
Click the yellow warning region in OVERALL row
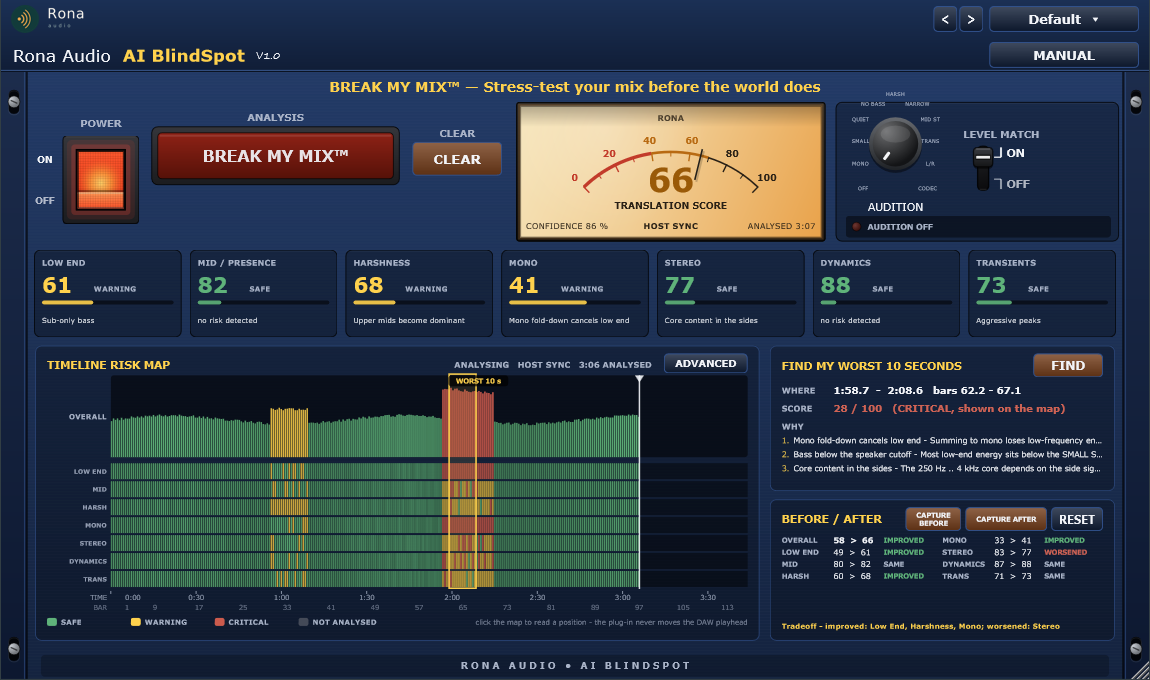pyautogui.click(x=289, y=433)
